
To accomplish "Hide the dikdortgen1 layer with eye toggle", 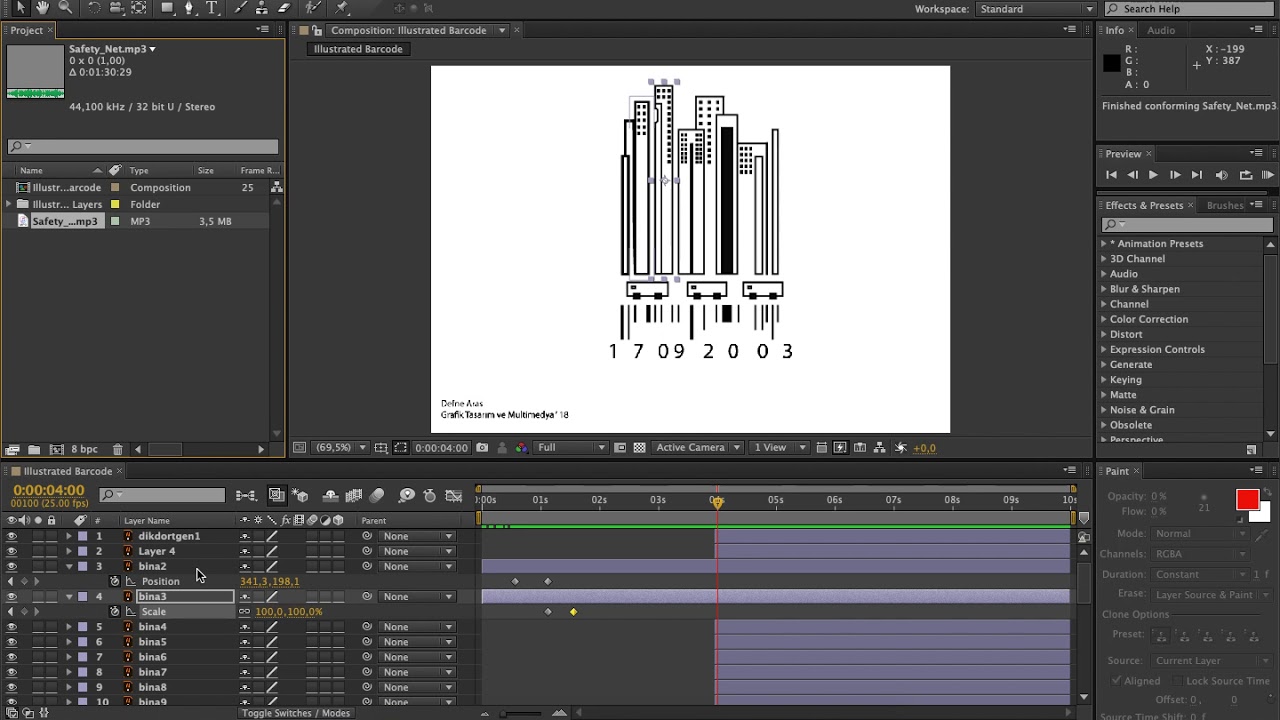I will (x=12, y=536).
